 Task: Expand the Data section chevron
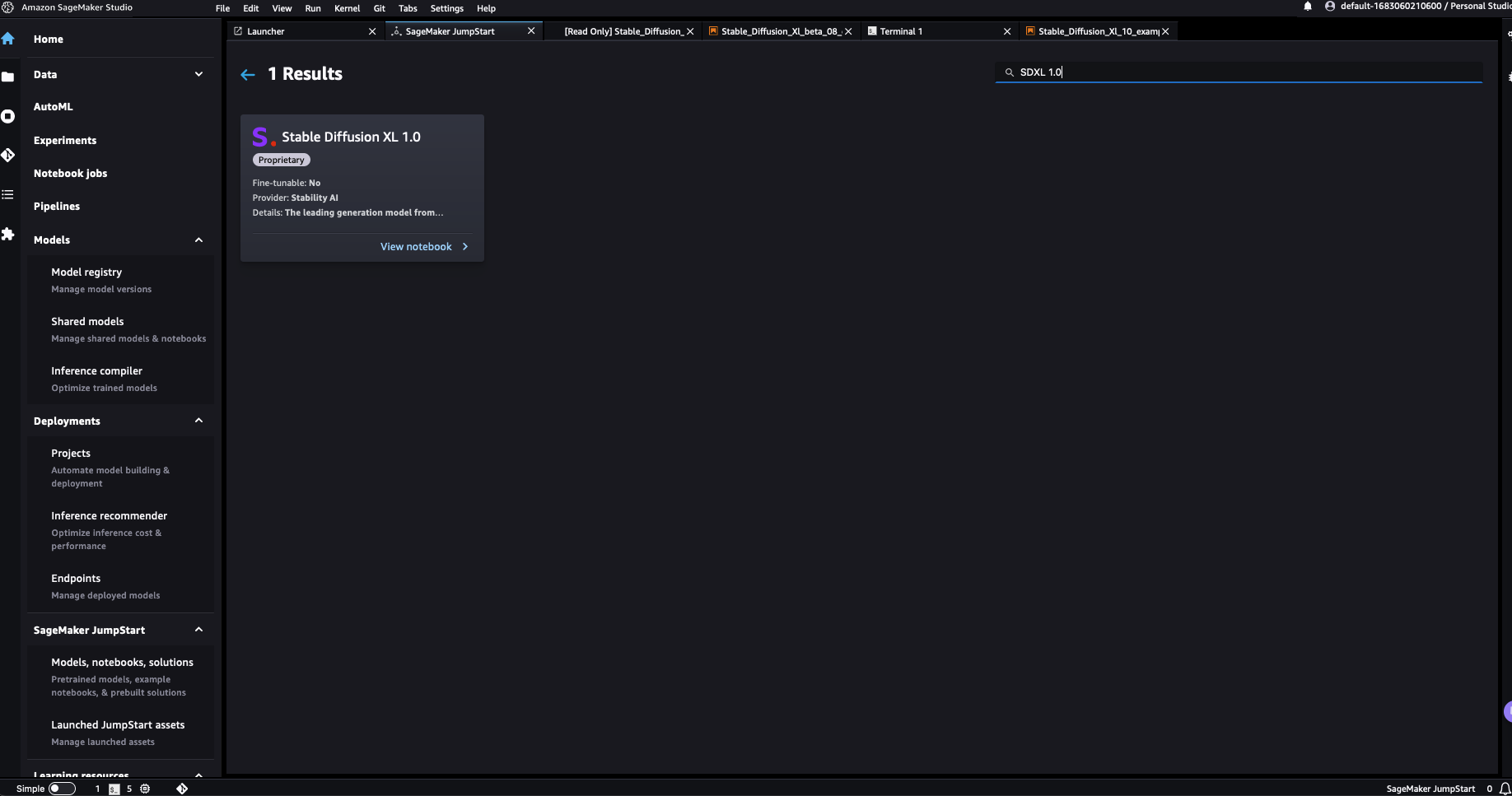pyautogui.click(x=198, y=74)
